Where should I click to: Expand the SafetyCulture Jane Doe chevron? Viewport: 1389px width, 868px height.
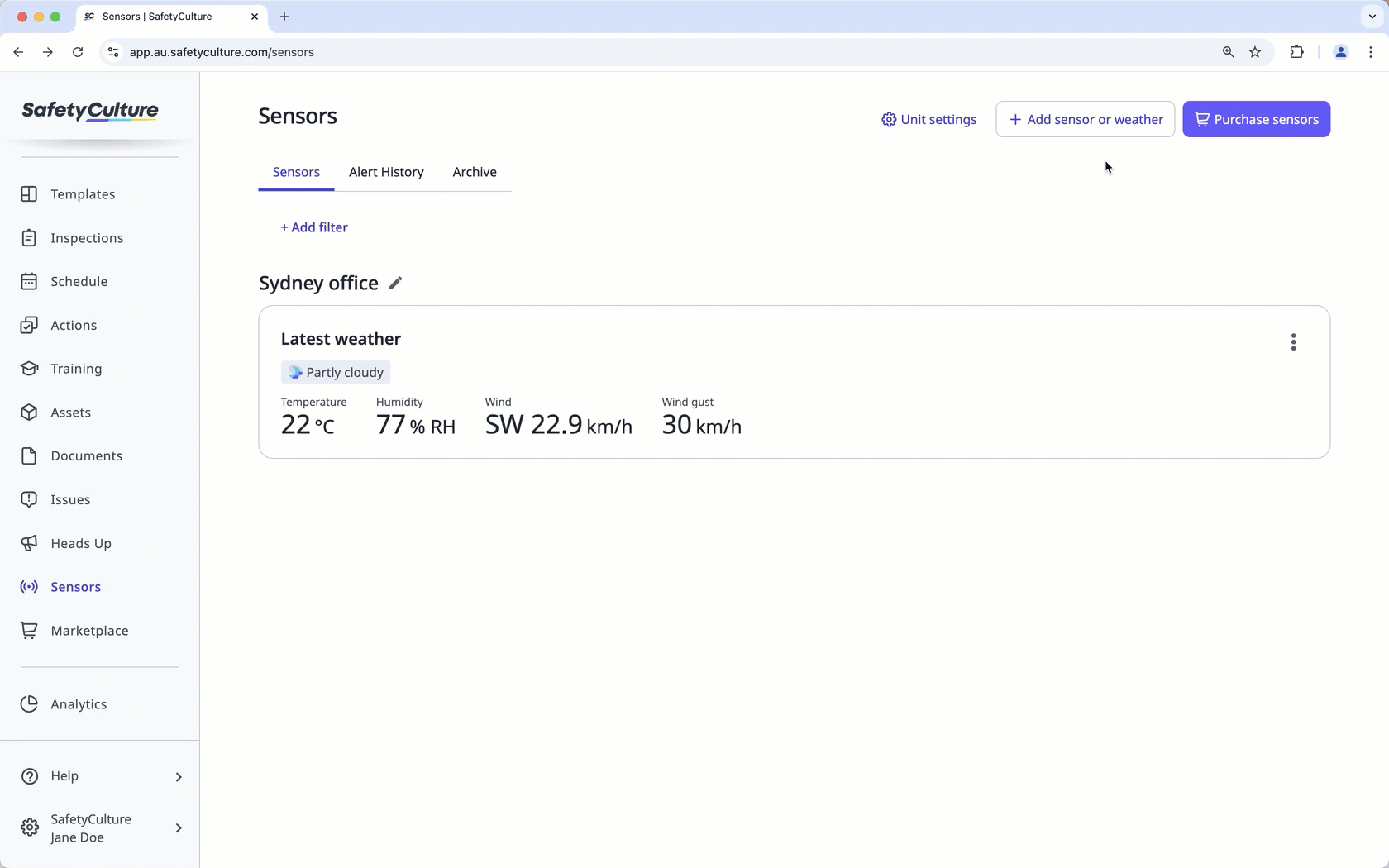tap(179, 828)
